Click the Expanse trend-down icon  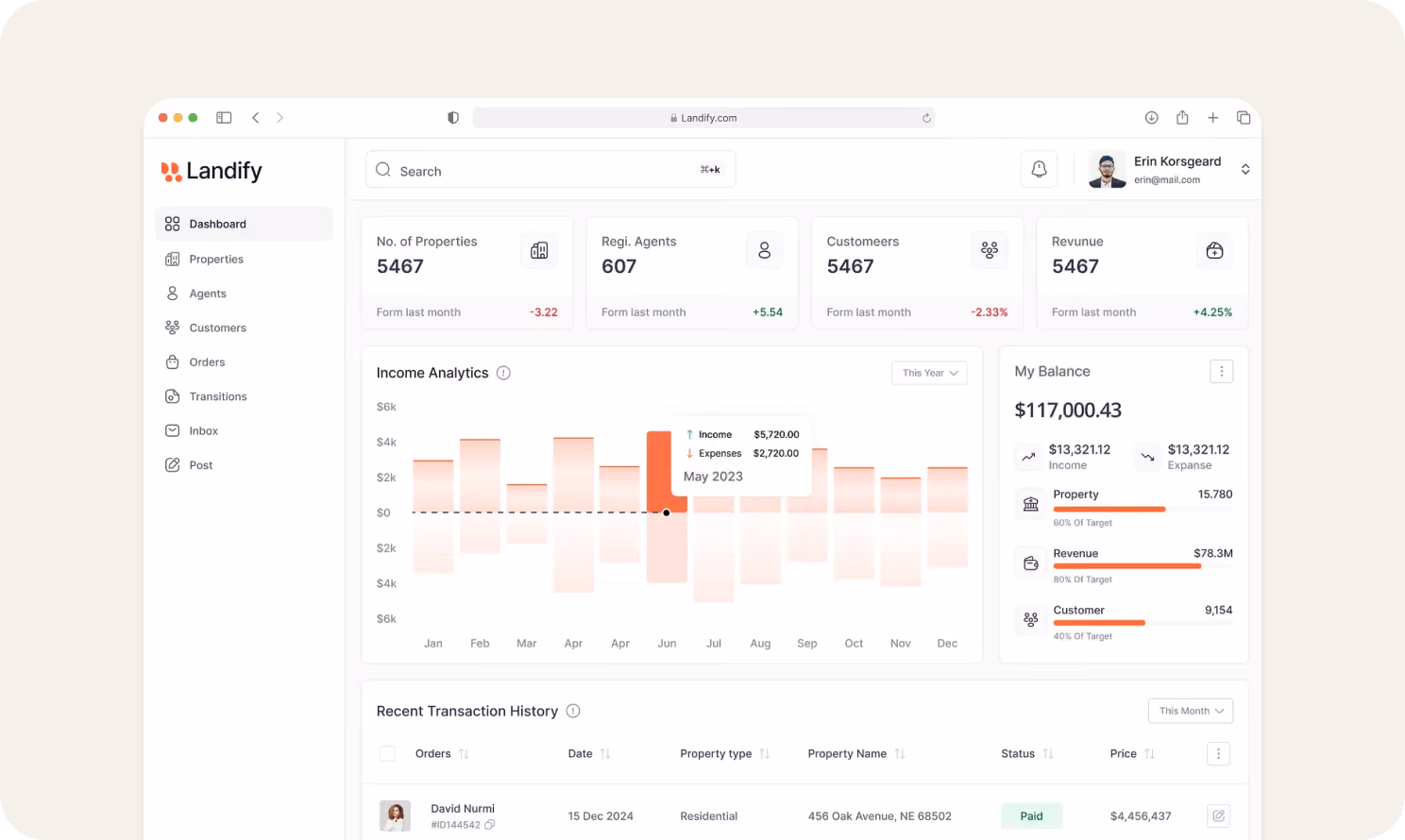(1147, 457)
